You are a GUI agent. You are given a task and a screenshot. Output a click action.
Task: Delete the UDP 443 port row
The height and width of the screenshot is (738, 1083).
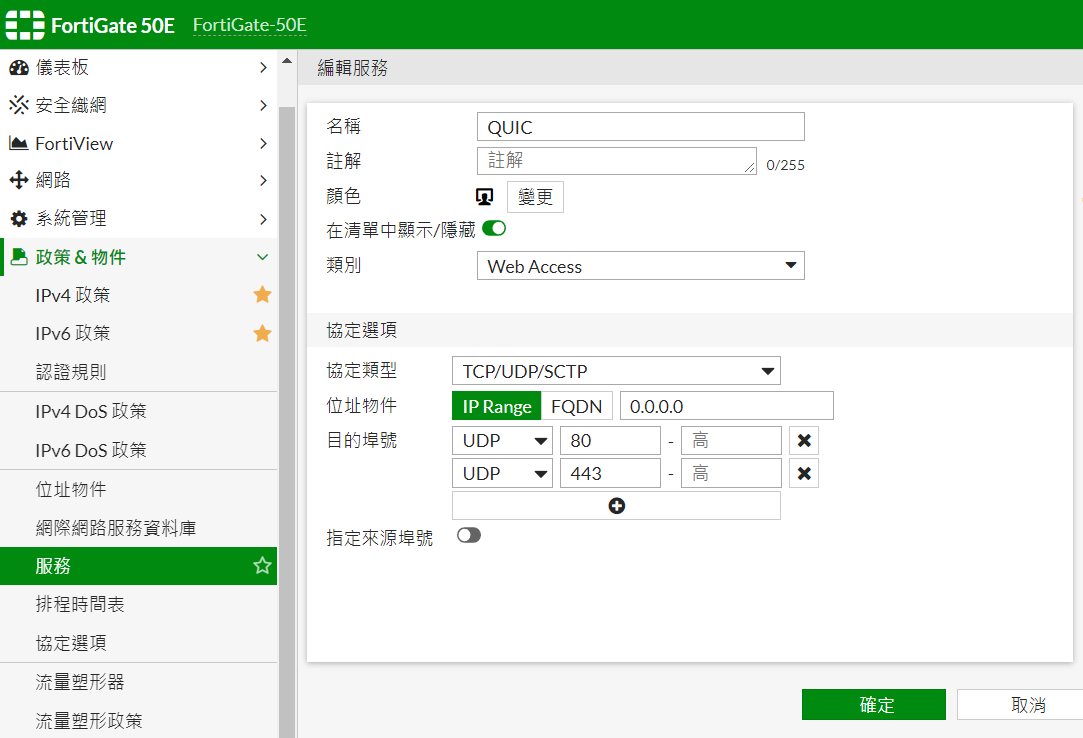803,473
